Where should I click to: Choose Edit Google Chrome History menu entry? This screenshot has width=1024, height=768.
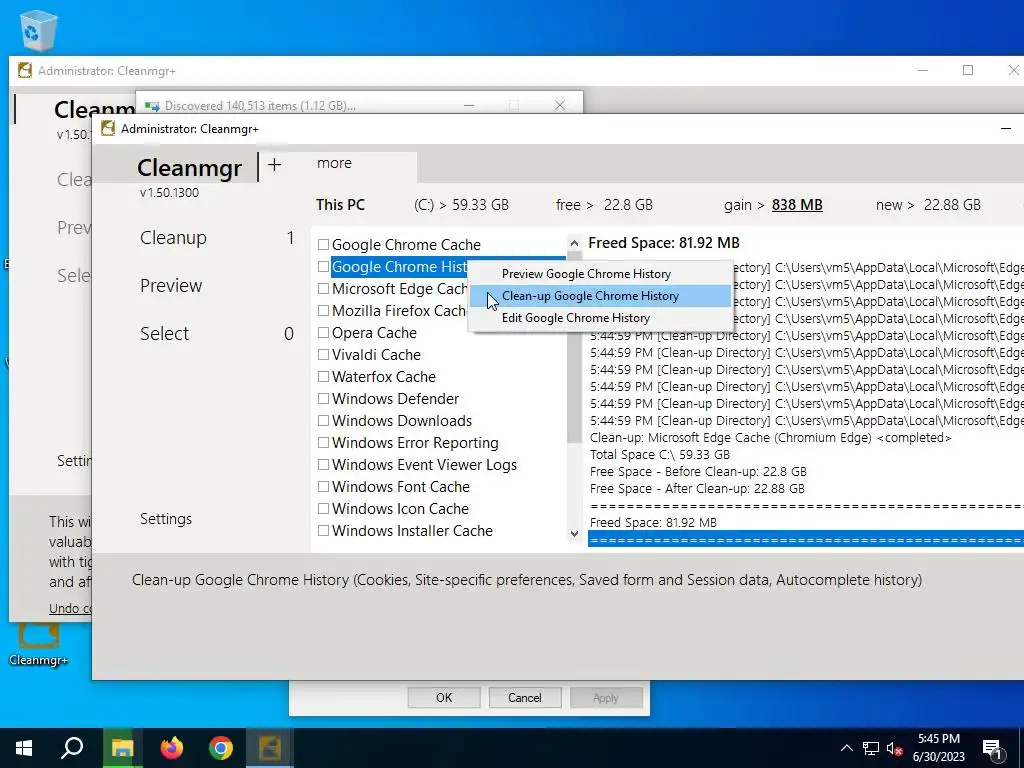click(x=600, y=318)
